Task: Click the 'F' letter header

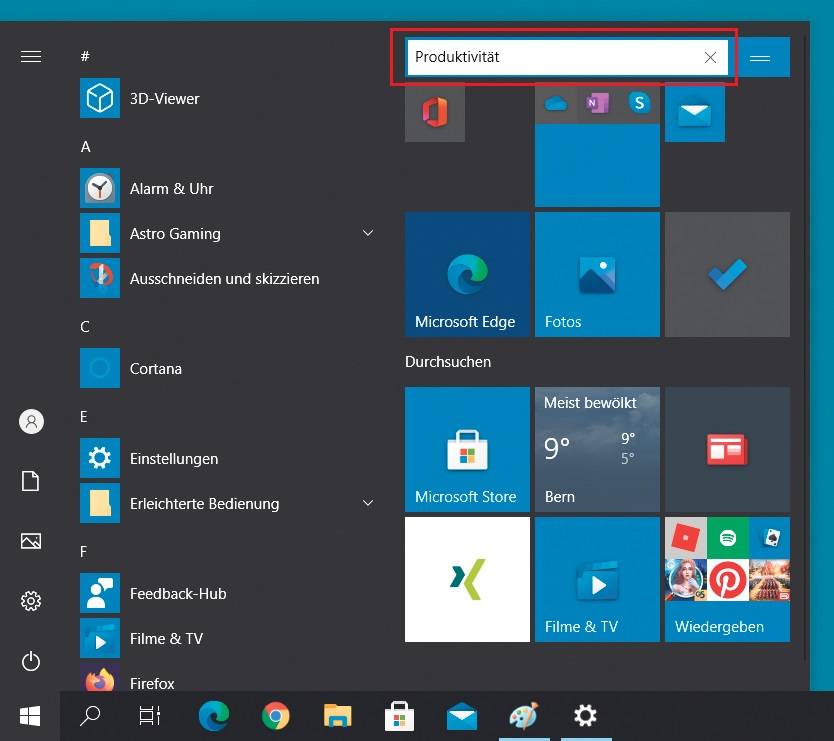Action: [x=84, y=552]
